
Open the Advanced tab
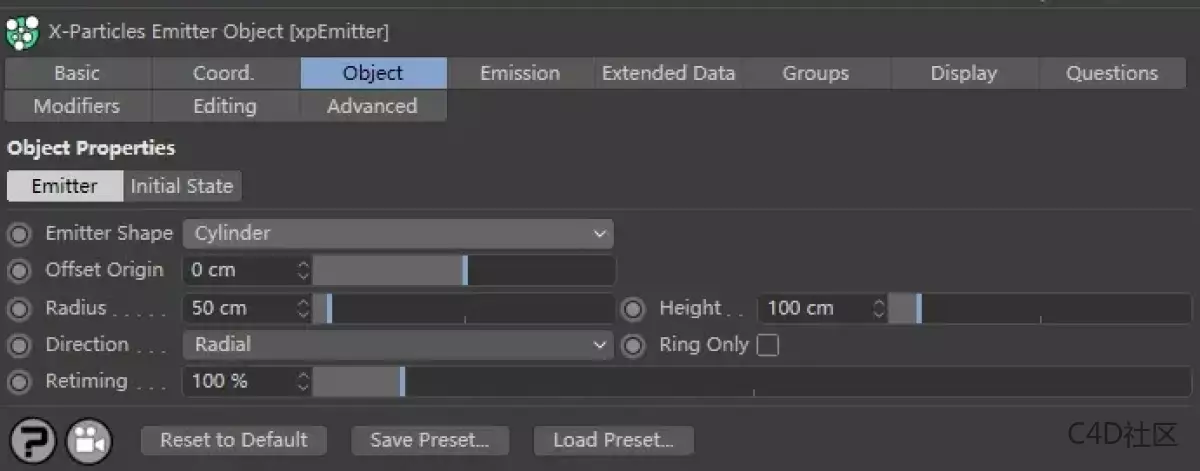point(373,106)
